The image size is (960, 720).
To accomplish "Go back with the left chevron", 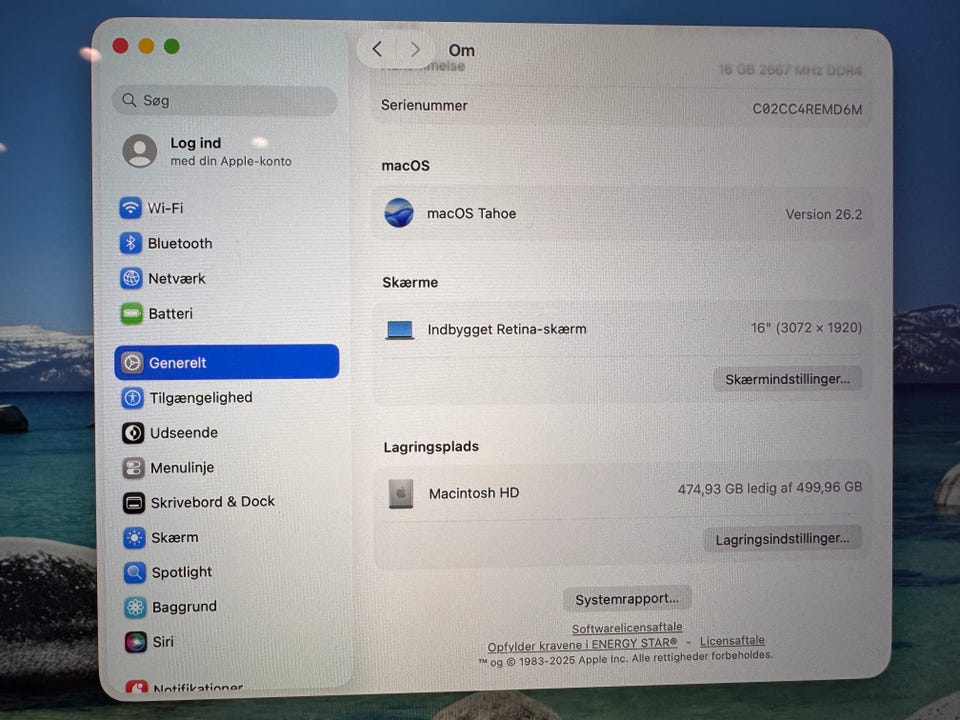I will pyautogui.click(x=377, y=49).
